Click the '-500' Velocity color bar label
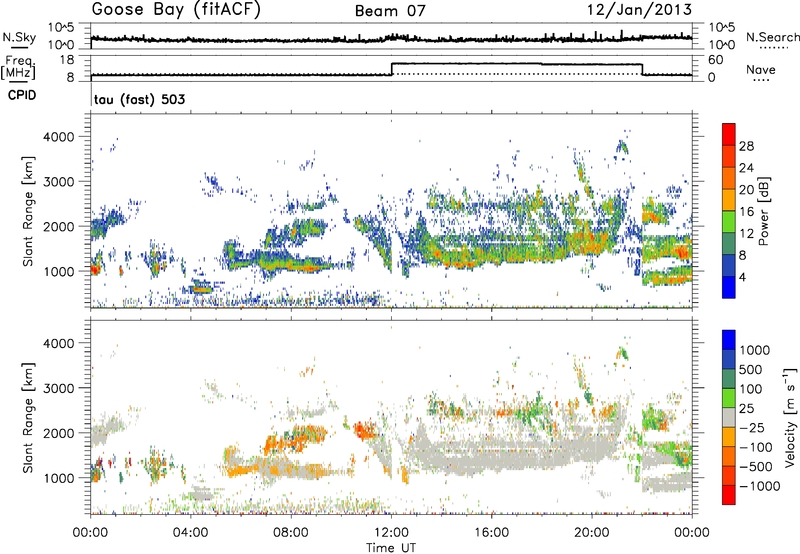The image size is (800, 554). (758, 466)
